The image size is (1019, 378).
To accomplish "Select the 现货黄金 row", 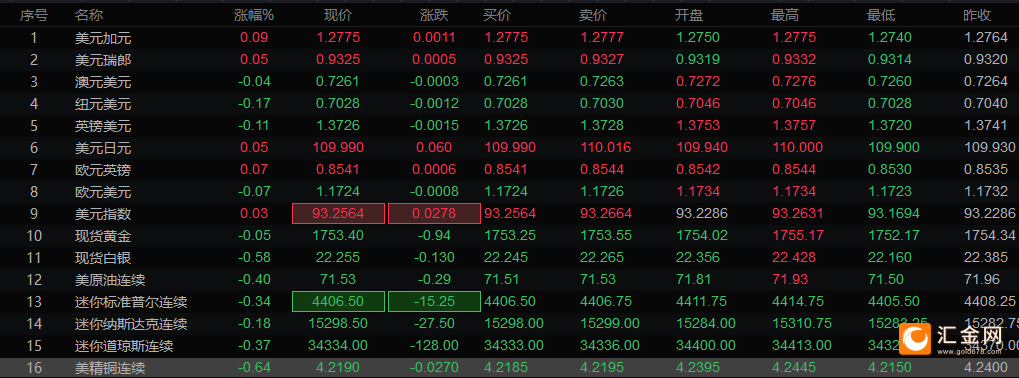I will (510, 235).
